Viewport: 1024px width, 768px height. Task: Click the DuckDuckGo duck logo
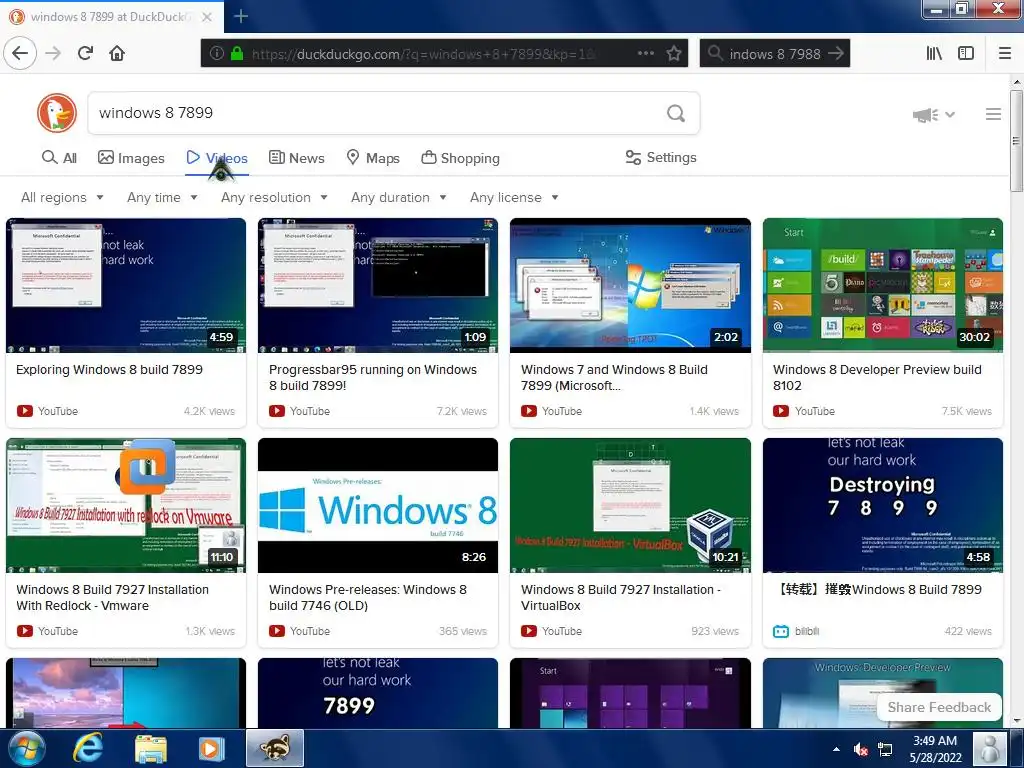pos(57,113)
